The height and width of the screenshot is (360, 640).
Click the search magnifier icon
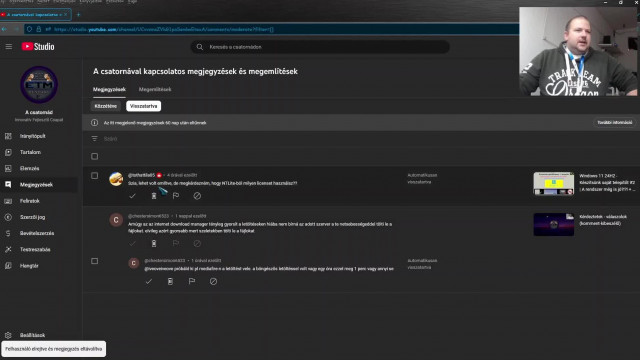point(200,47)
